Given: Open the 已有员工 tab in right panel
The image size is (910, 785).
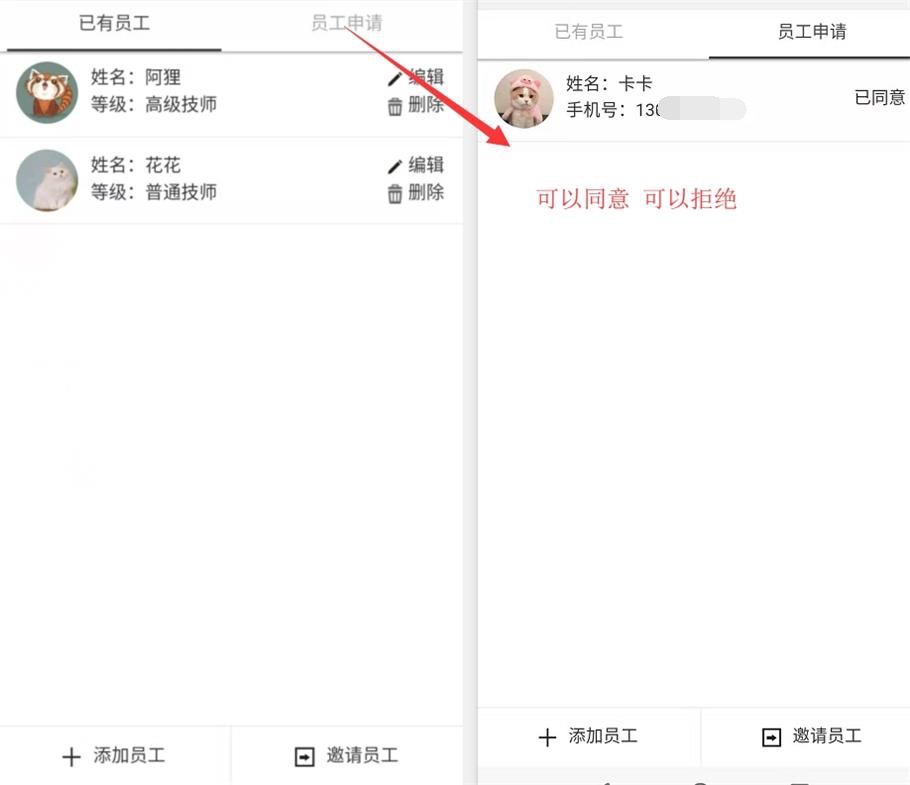Looking at the screenshot, I should [588, 31].
